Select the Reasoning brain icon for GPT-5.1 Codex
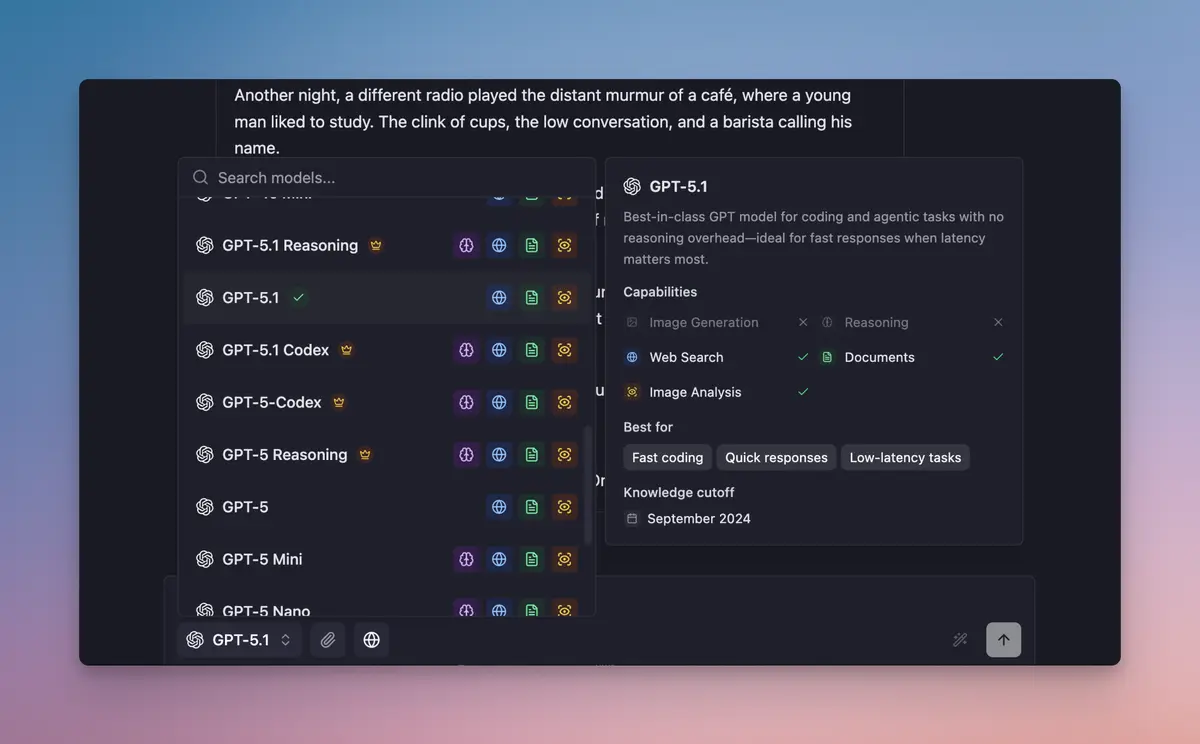Screen dimensions: 1200x744 466,350
